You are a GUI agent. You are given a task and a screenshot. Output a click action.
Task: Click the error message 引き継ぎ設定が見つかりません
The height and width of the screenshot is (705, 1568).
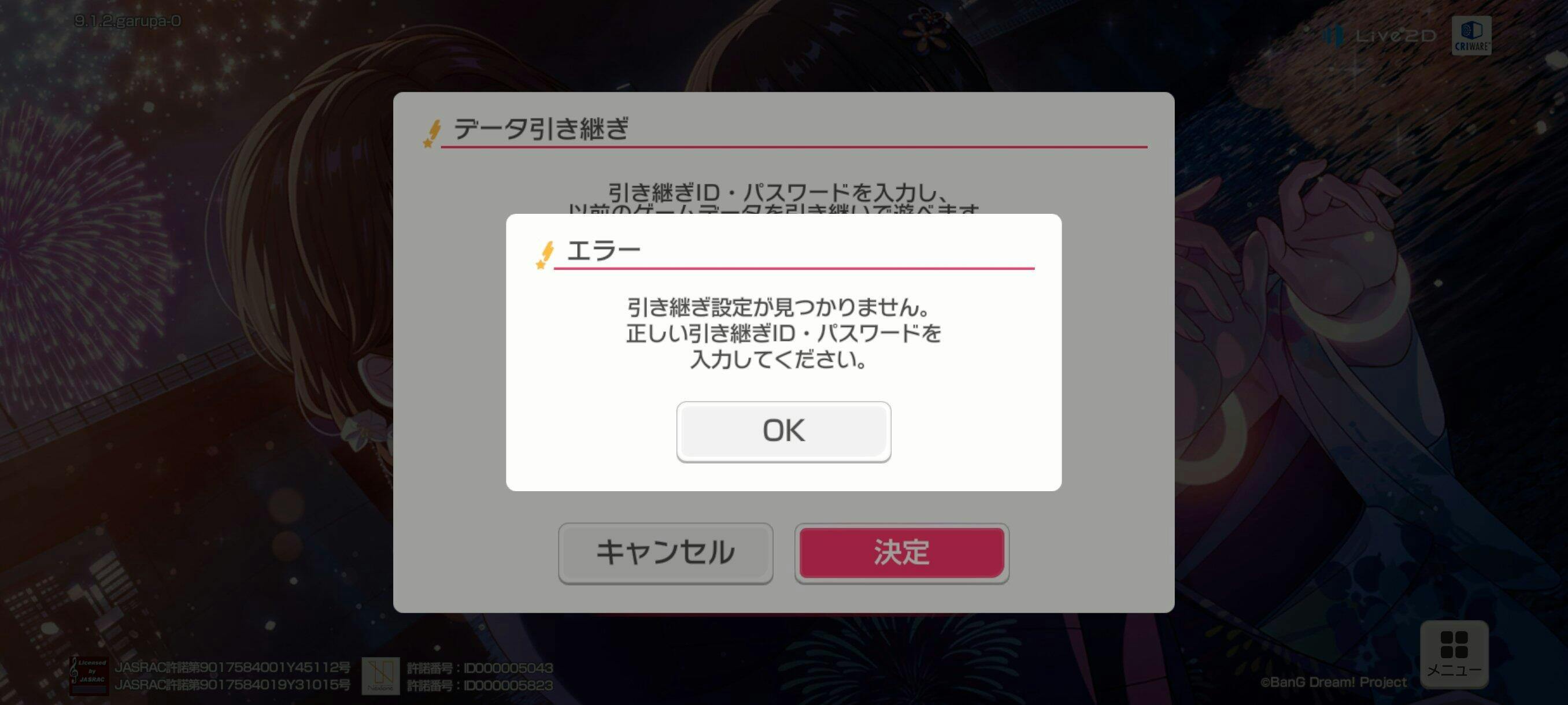tap(778, 307)
